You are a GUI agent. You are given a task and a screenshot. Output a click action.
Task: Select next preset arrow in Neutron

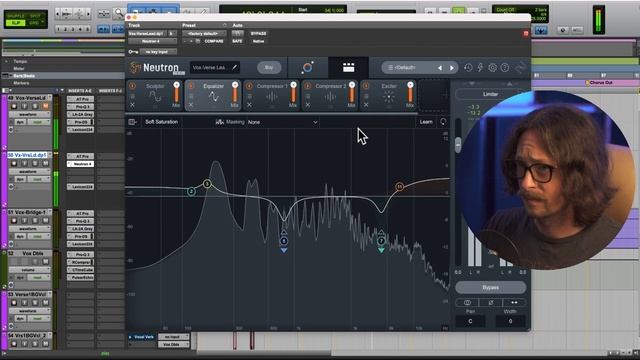452,68
